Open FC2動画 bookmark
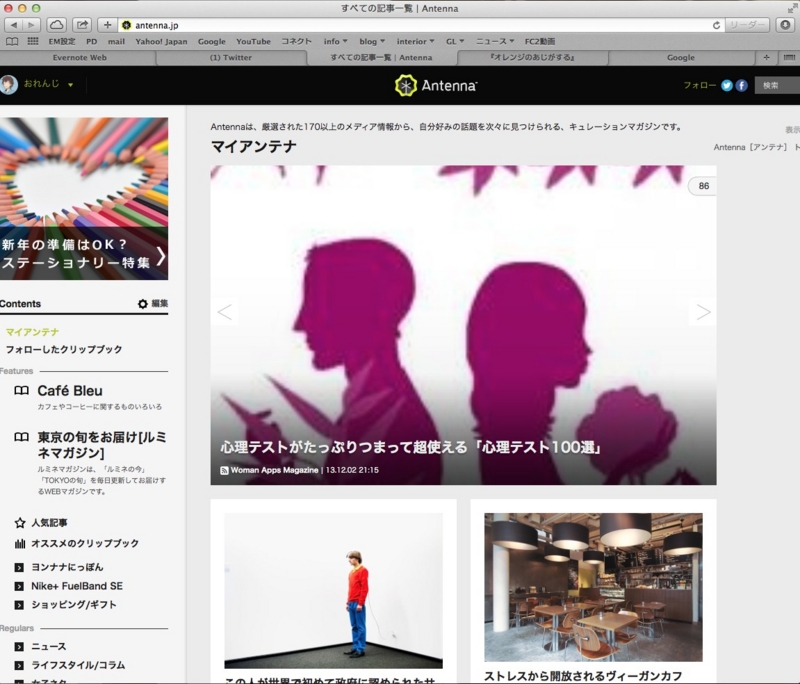Screen dimensions: 800x684 [540, 41]
